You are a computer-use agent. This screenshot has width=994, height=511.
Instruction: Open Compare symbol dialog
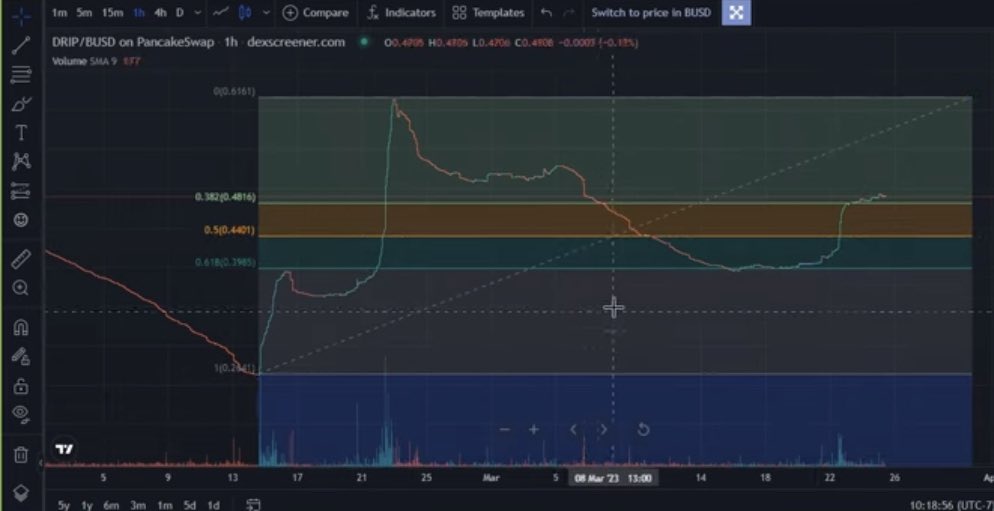[x=315, y=13]
